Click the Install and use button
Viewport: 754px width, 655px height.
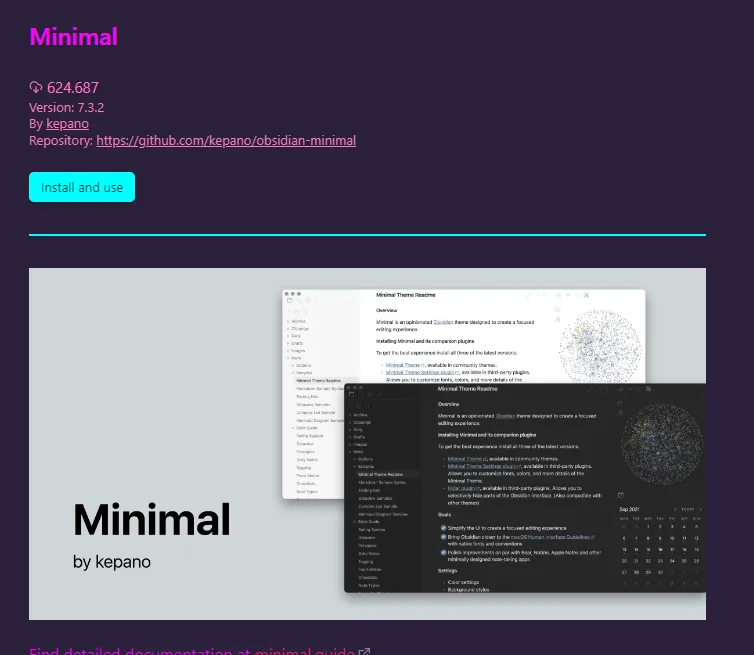coord(82,187)
